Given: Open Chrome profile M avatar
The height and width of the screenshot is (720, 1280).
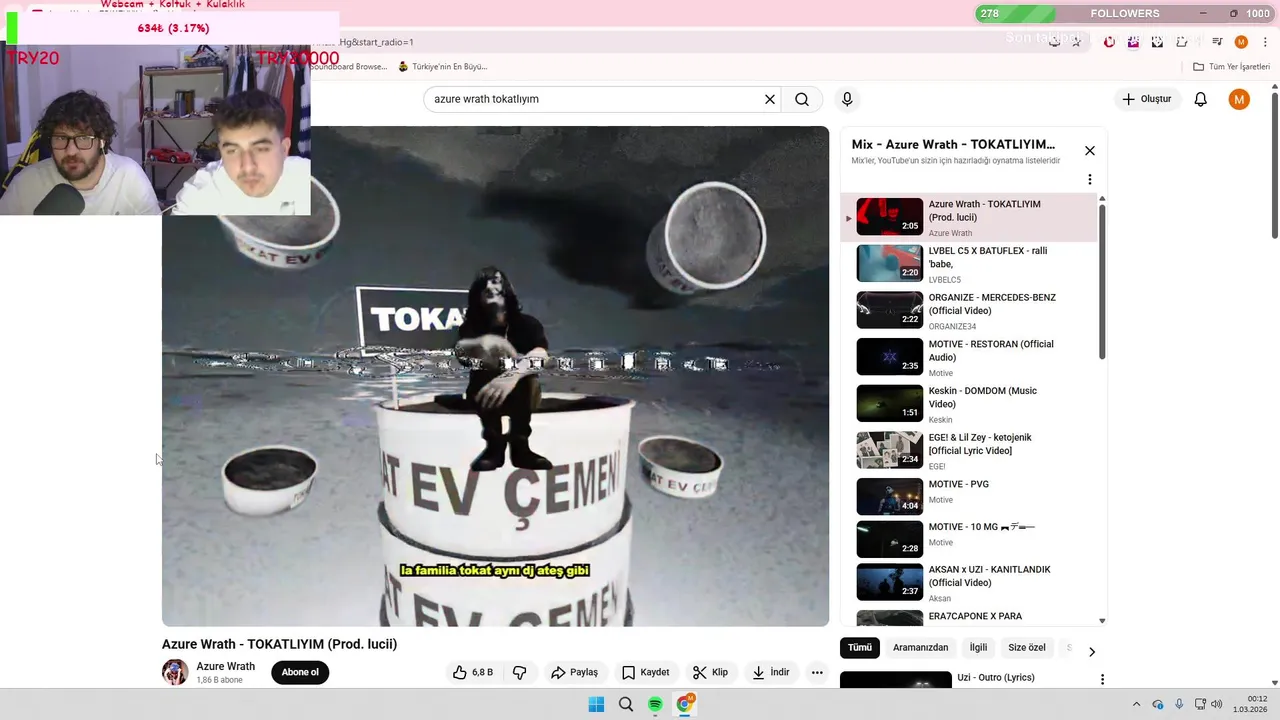Looking at the screenshot, I should click(x=1241, y=42).
